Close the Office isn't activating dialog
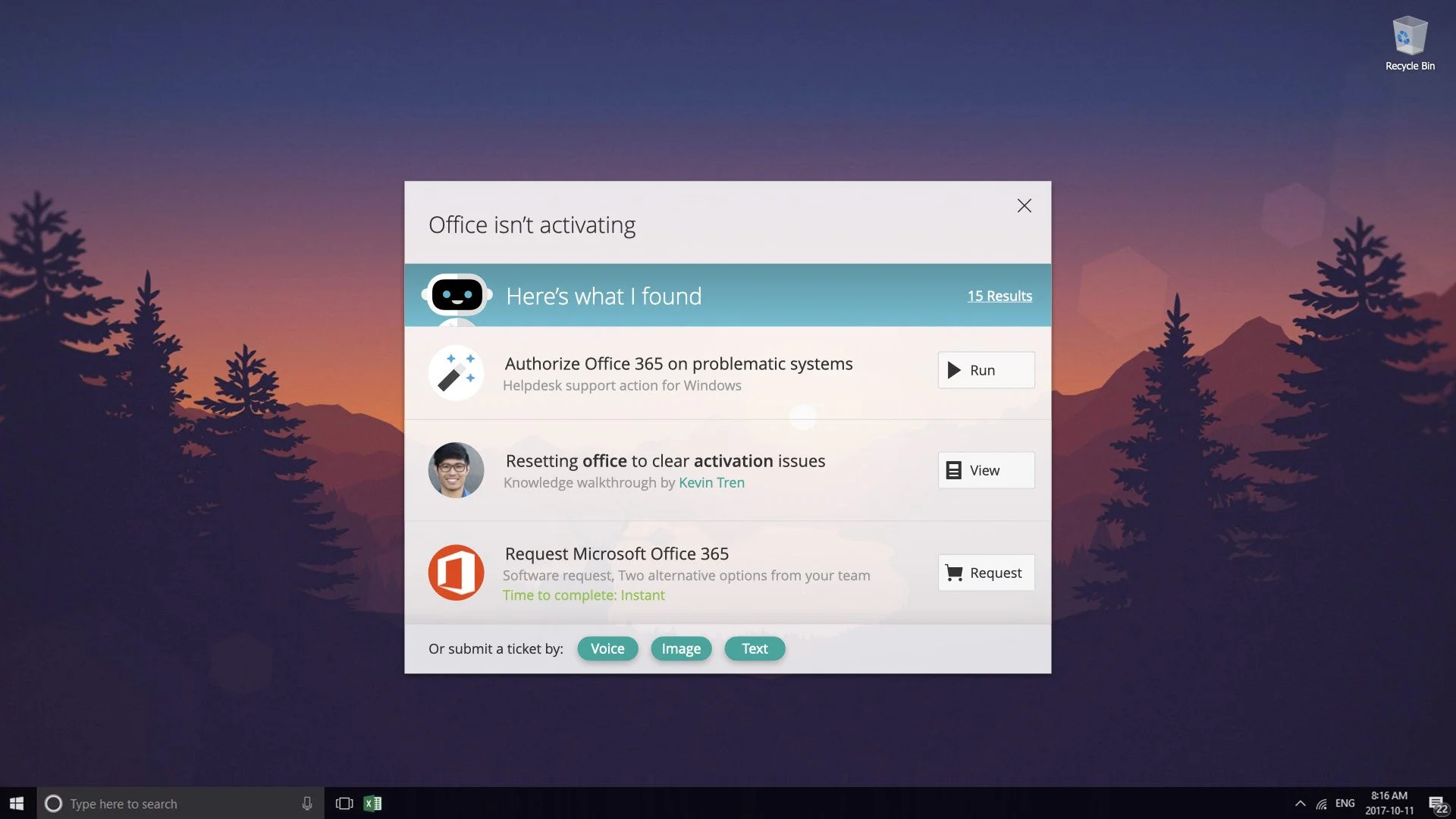 pyautogui.click(x=1024, y=206)
